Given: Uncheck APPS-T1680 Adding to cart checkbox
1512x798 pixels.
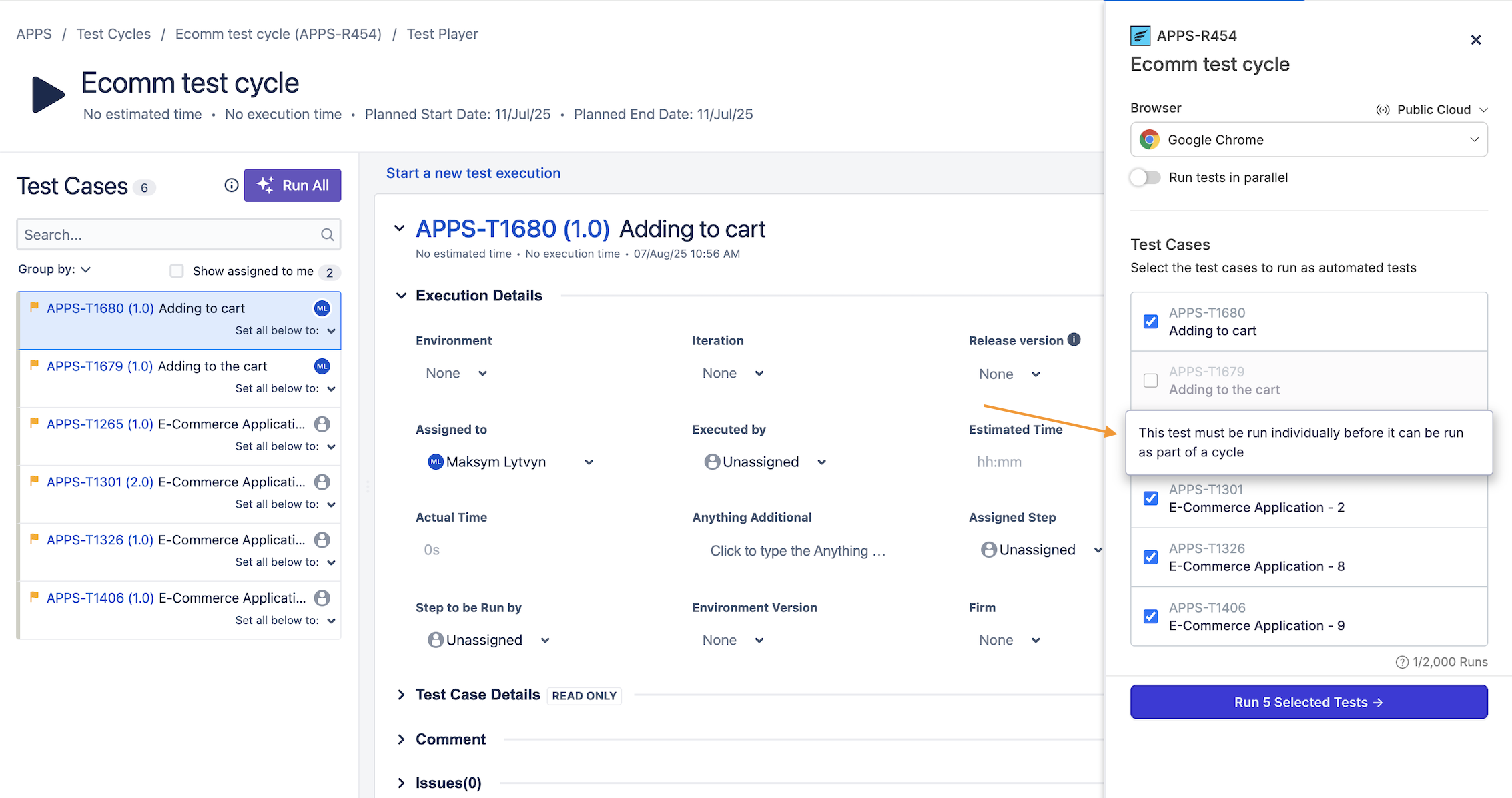Looking at the screenshot, I should tap(1150, 322).
